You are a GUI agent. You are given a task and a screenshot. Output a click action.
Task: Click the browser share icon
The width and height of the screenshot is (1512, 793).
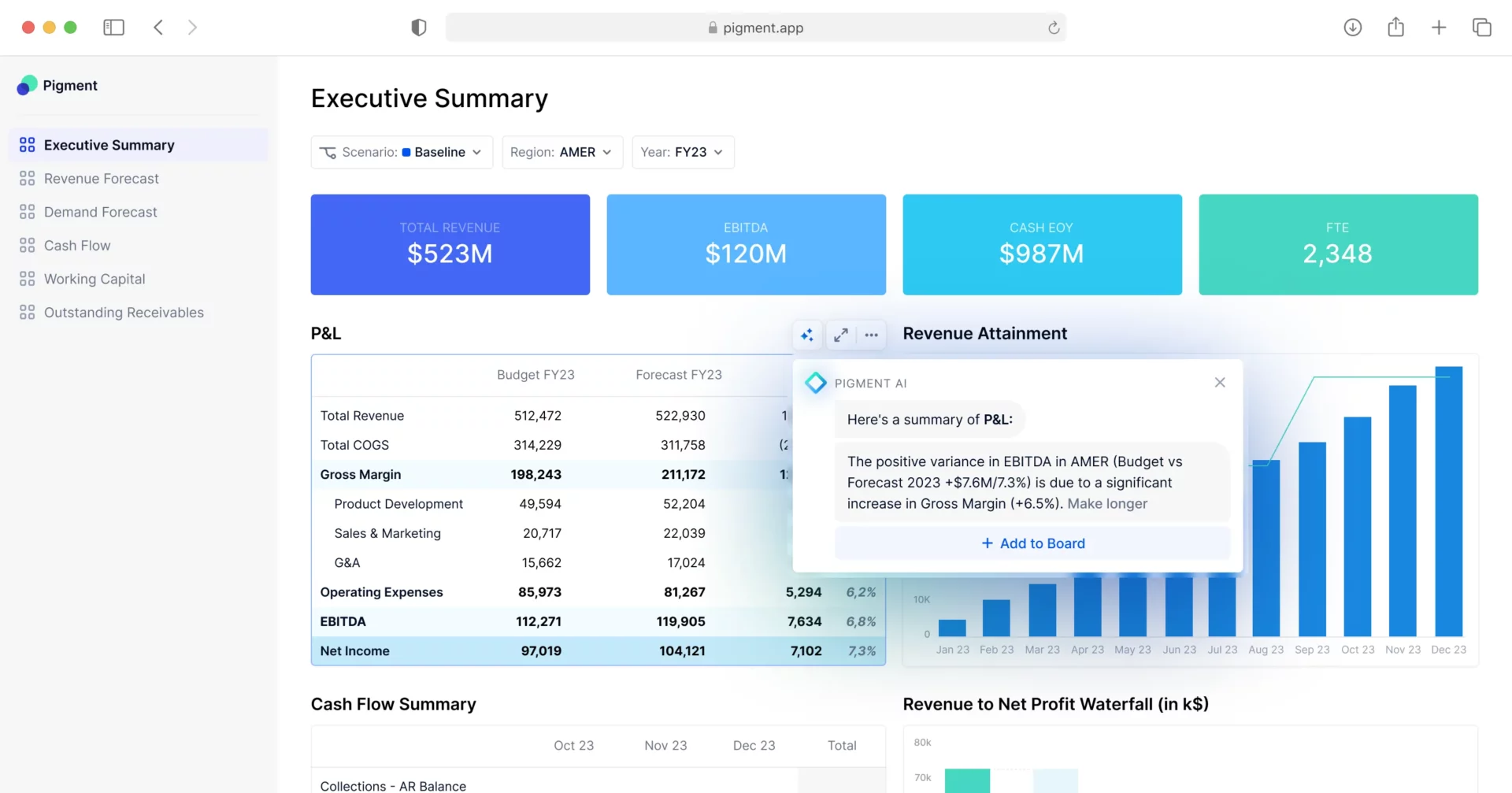1395,28
